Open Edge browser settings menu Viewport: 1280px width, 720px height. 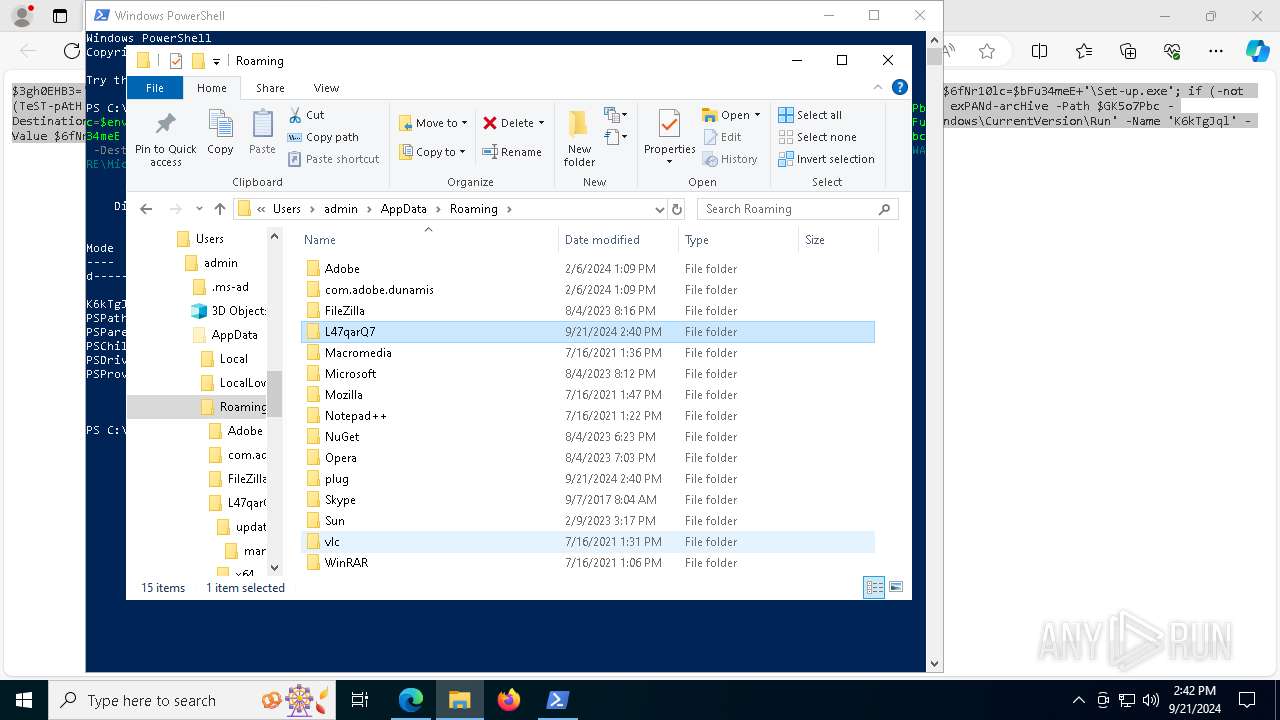(1216, 51)
